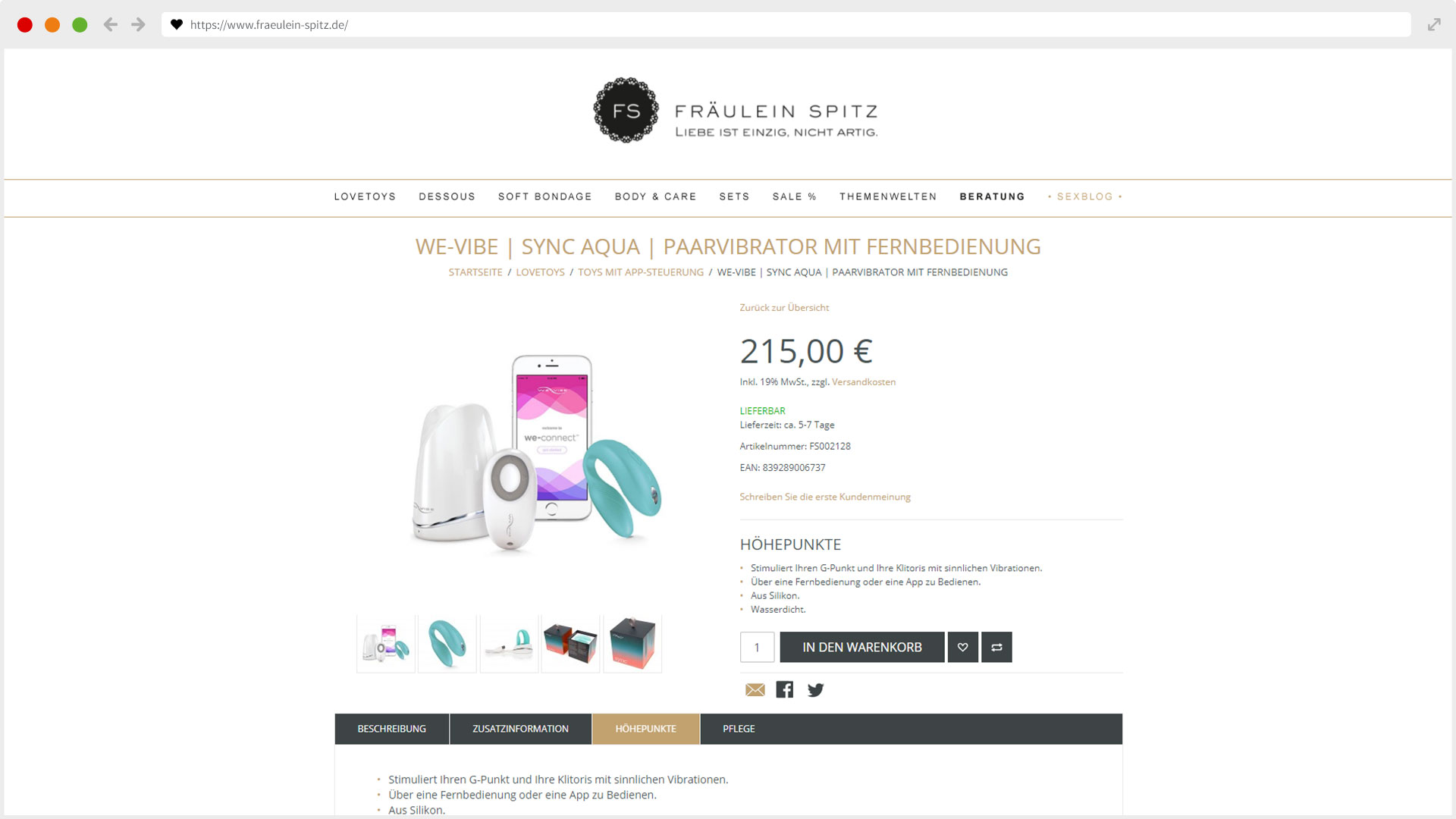Share product via email envelope icon
This screenshot has height=819, width=1456.
click(755, 689)
